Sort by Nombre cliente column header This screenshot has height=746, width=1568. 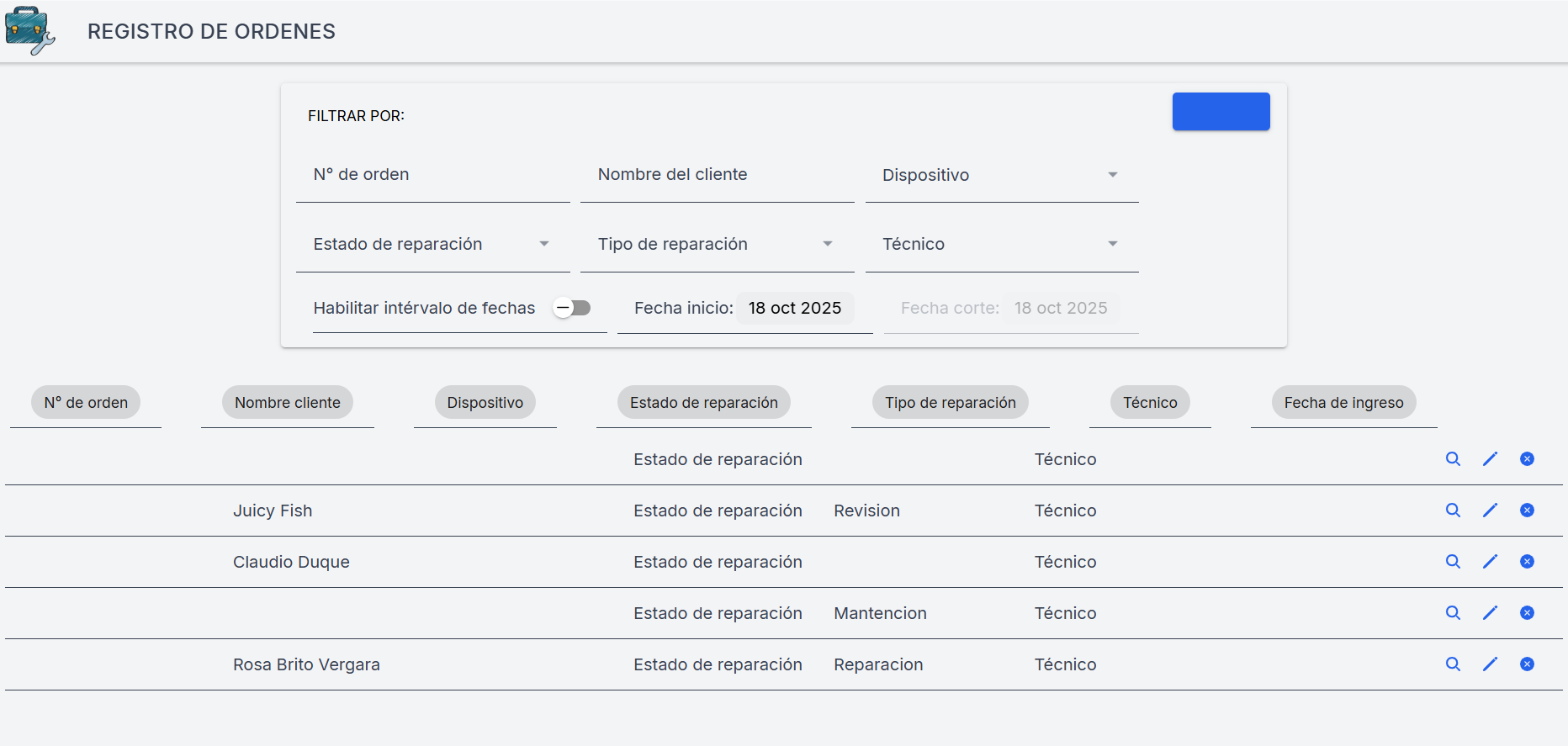tap(288, 403)
